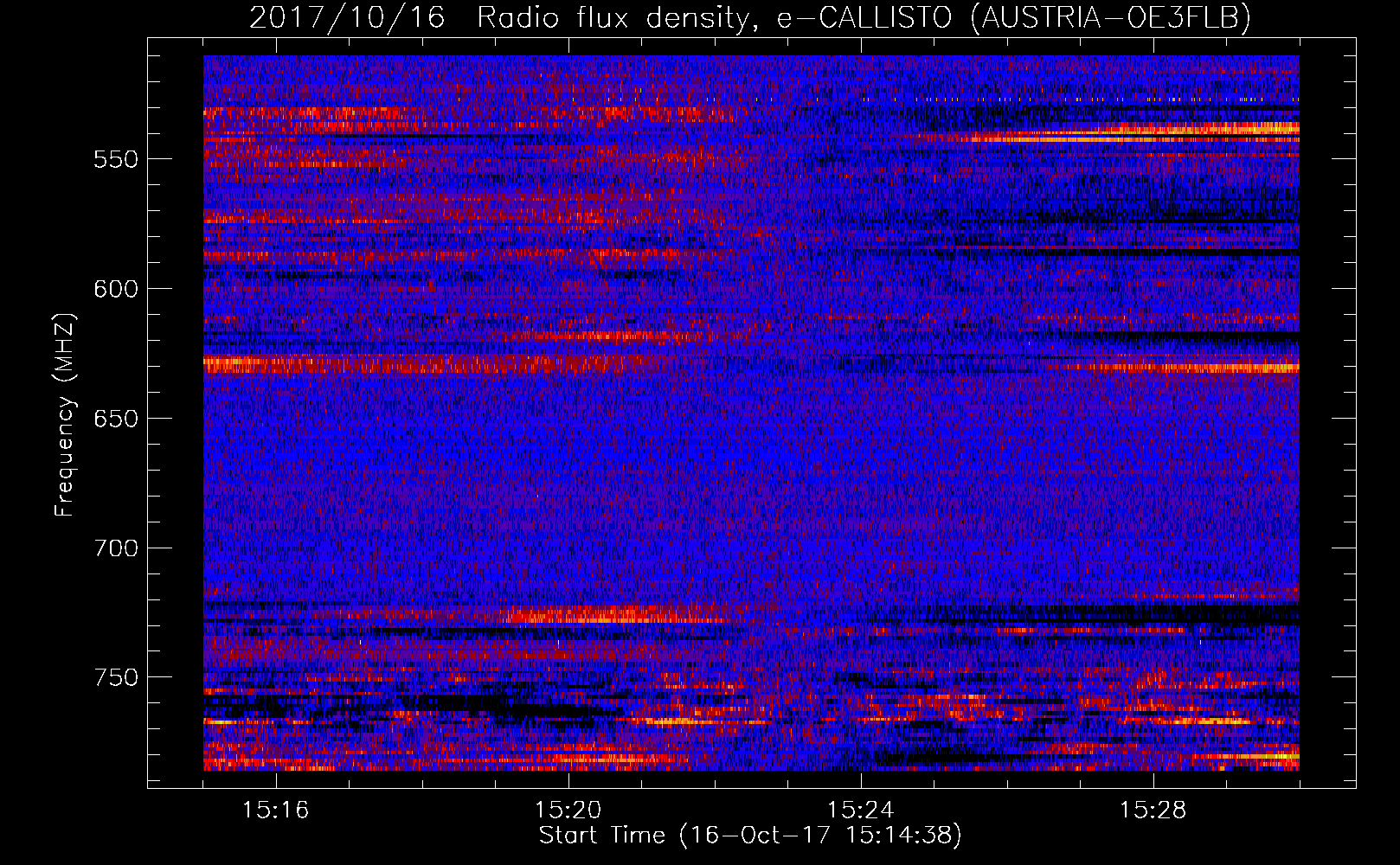The width and height of the screenshot is (1400, 865).
Task: Click the Start Time axis caption
Action: click(x=750, y=836)
